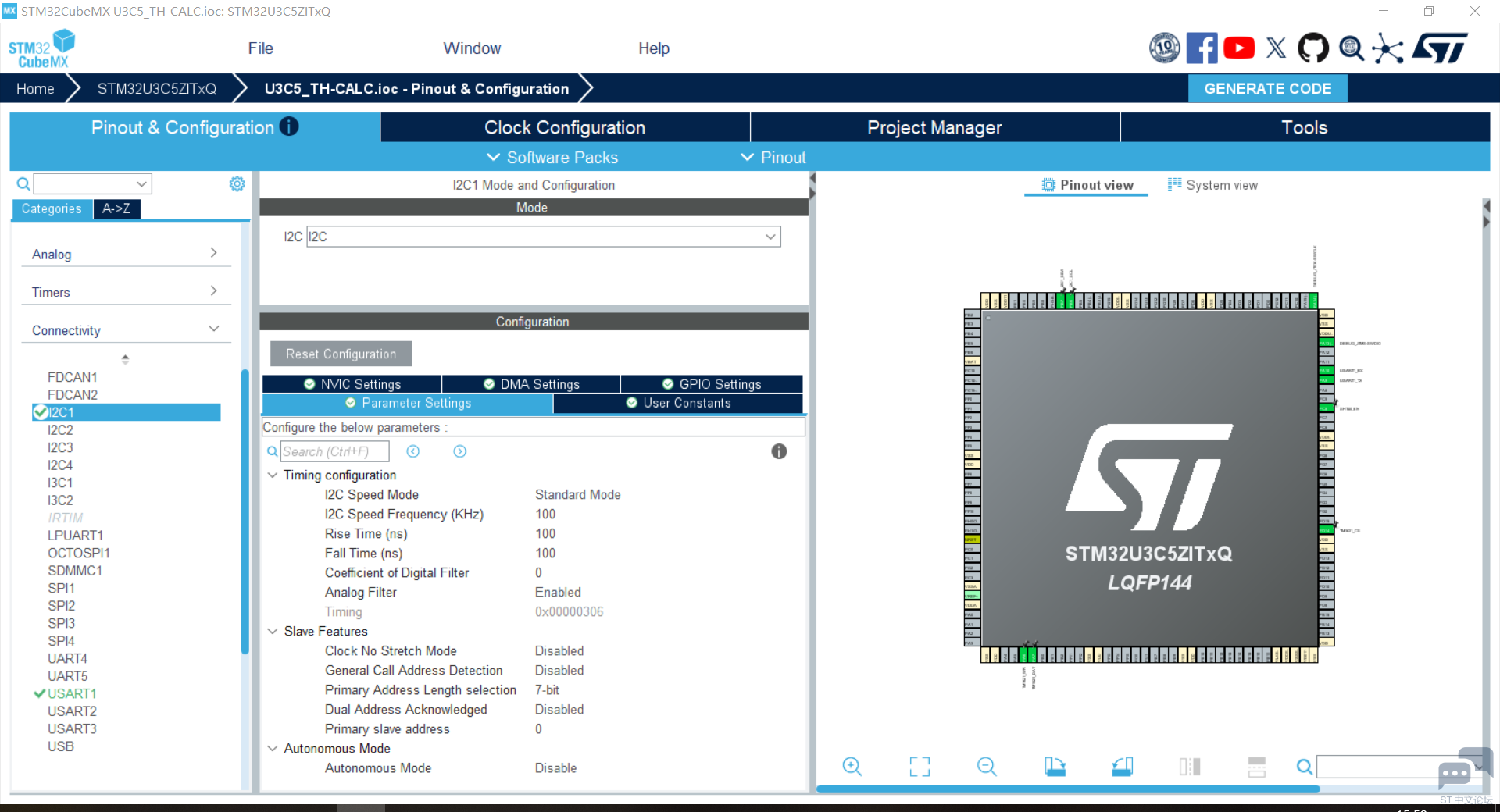
Task: Open the NVIC Settings tab
Action: point(352,384)
